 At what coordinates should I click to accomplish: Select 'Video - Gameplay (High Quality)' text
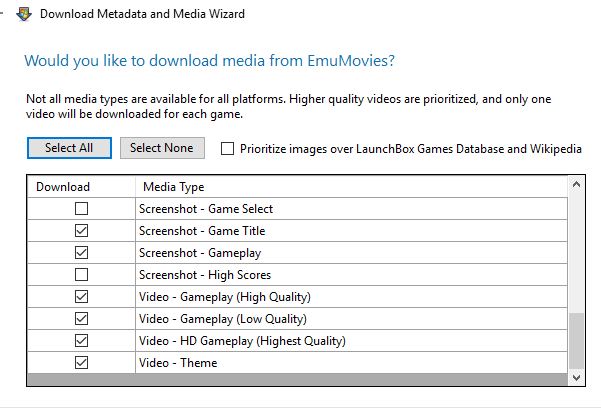(x=225, y=297)
